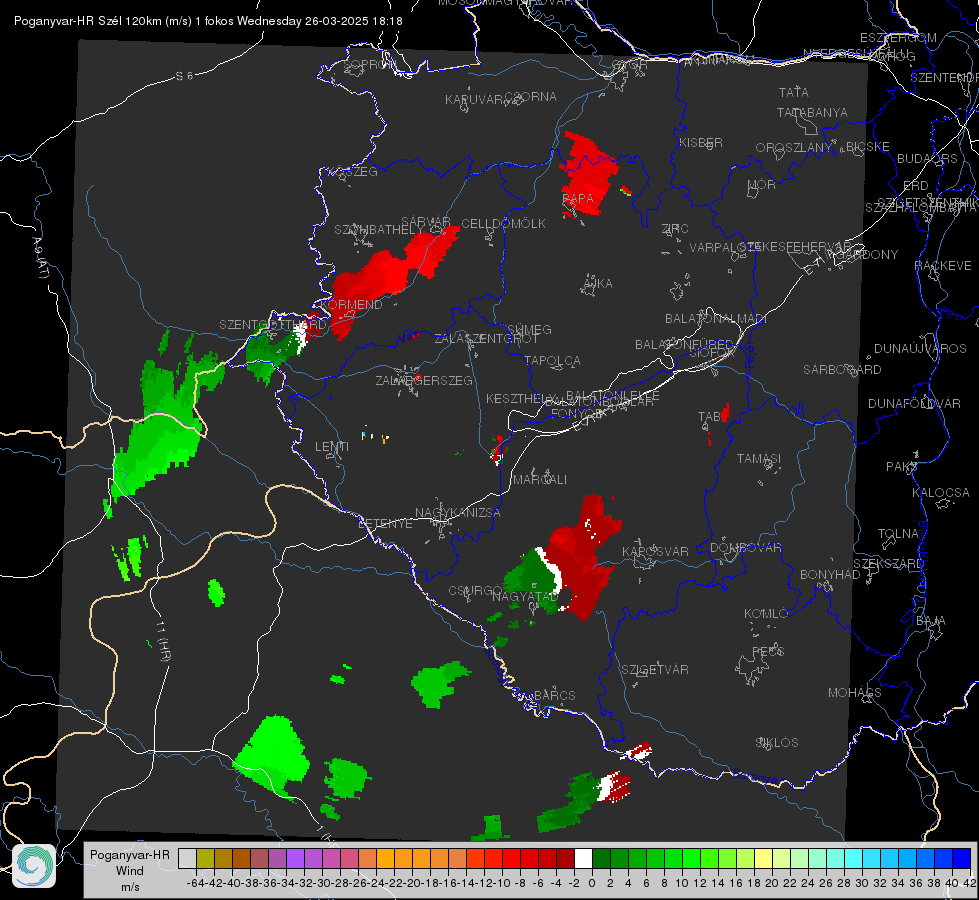Click the BARCS city label
The image size is (979, 900).
click(555, 696)
